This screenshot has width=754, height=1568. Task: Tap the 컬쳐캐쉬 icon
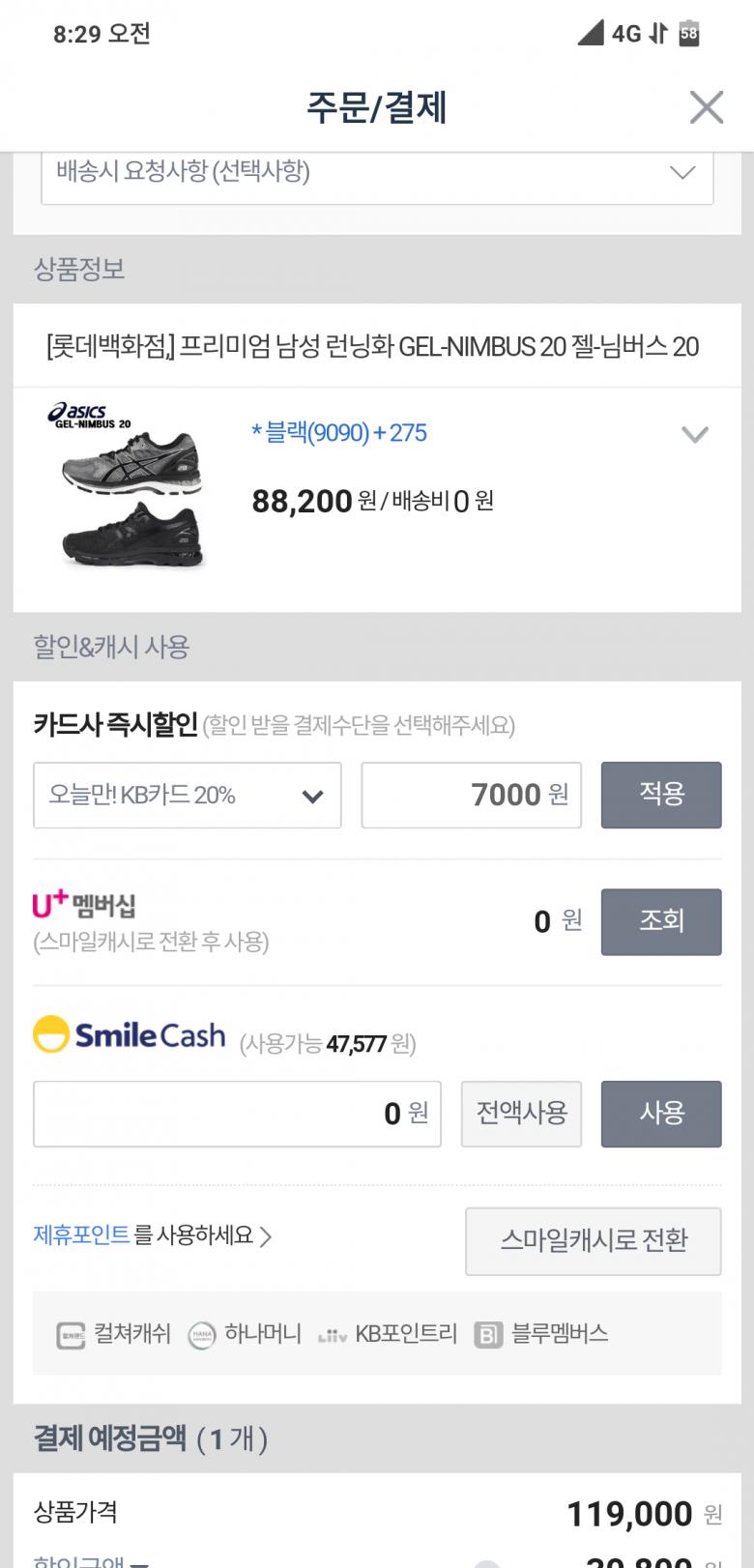coord(71,1336)
